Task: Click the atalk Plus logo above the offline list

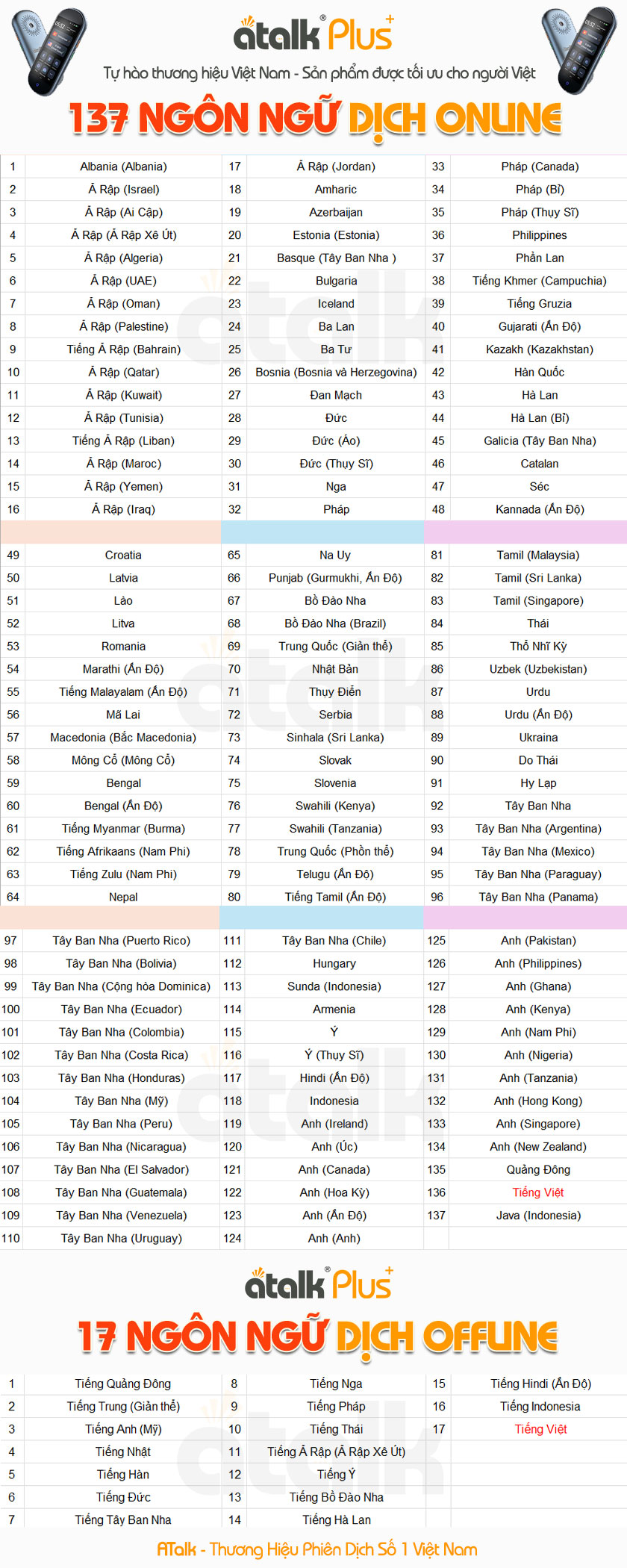Action: (x=319, y=1284)
